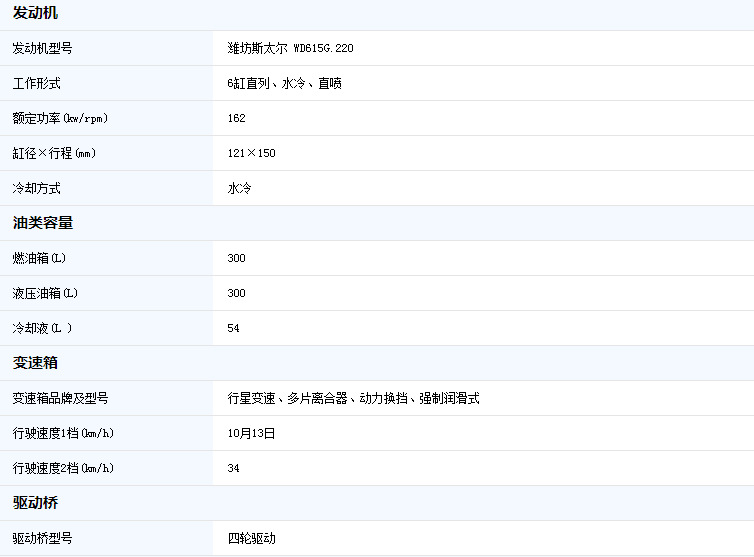Click the 驱动桥 section header
The image size is (754, 557).
tap(35, 503)
